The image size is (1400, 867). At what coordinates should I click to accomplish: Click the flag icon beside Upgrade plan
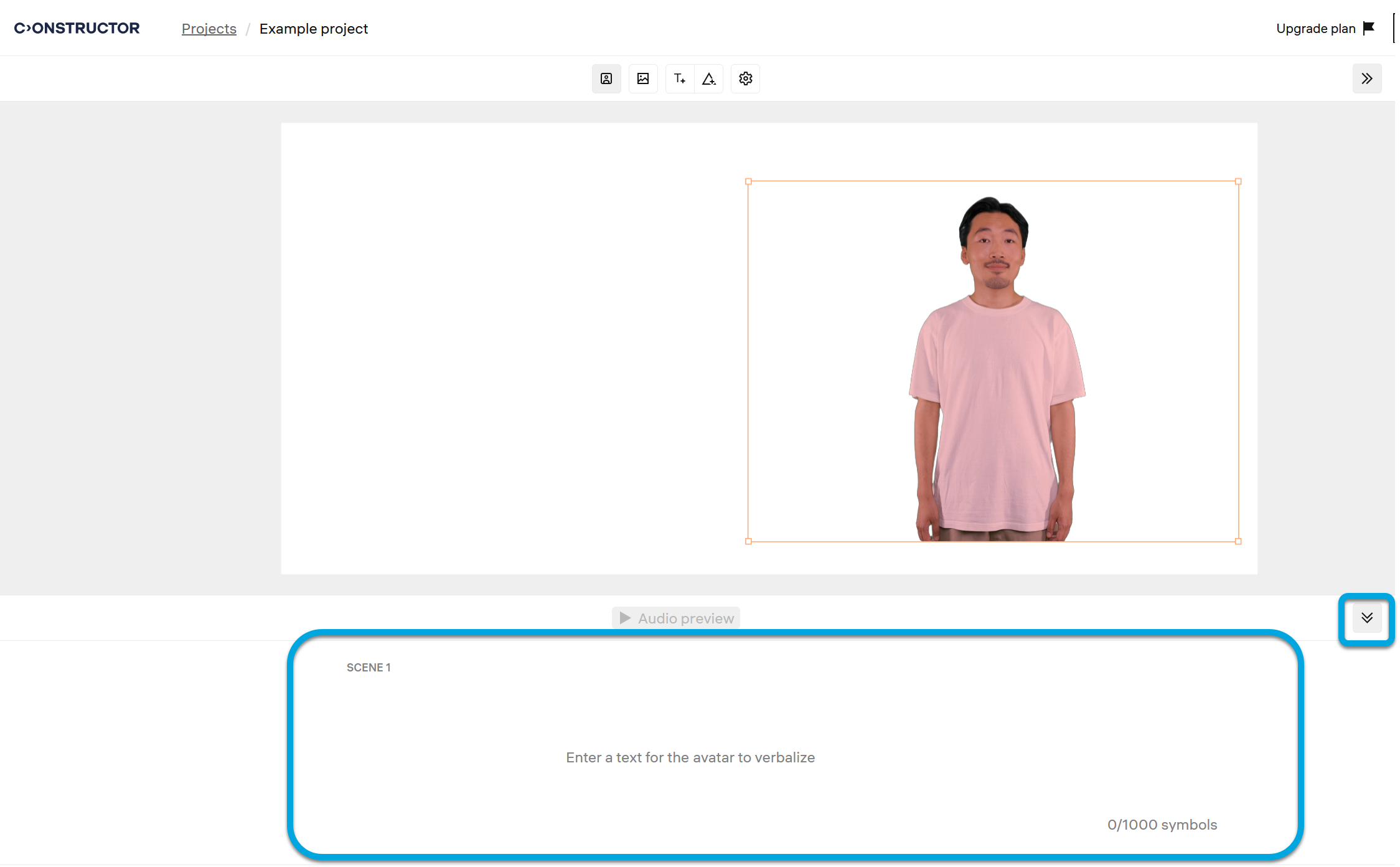(1368, 28)
